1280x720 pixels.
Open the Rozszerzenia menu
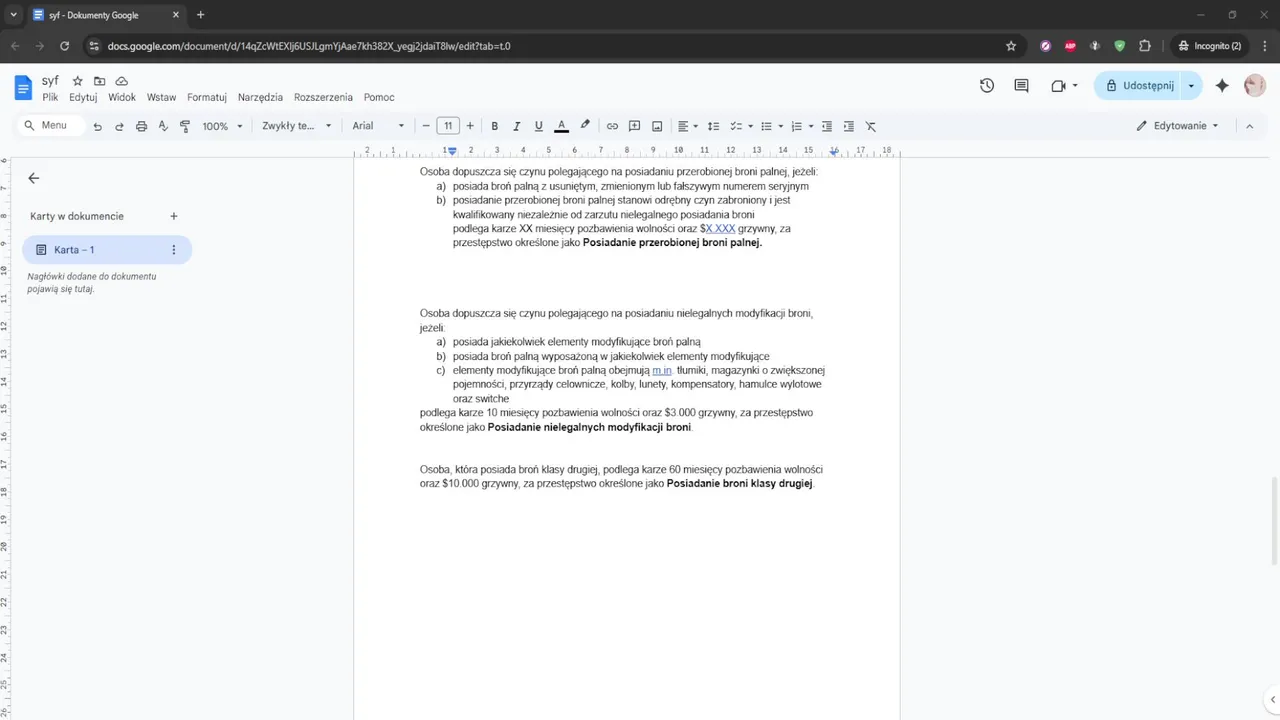pyautogui.click(x=323, y=97)
